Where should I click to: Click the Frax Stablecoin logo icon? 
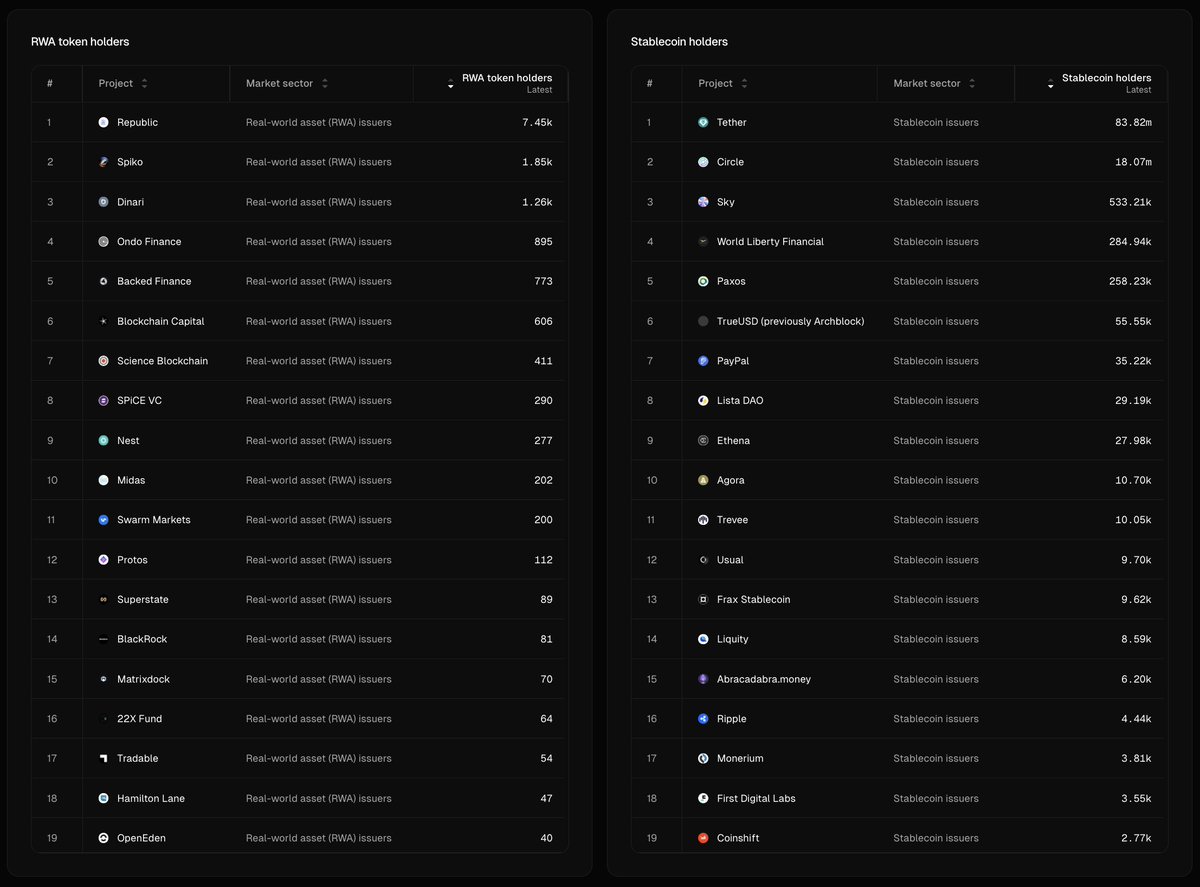tap(703, 600)
